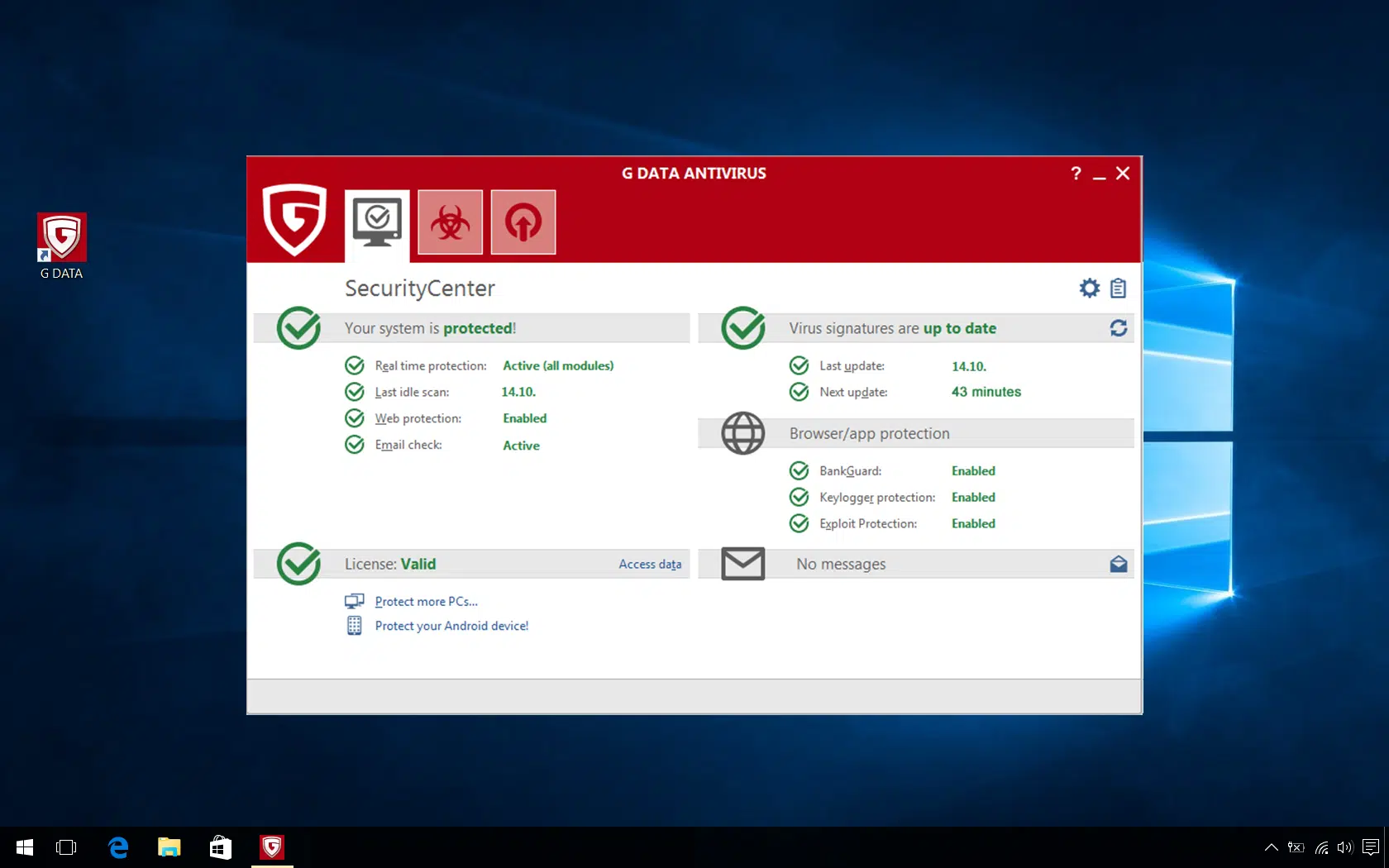The width and height of the screenshot is (1389, 868).
Task: Open Protect more PCs link
Action: (x=426, y=601)
